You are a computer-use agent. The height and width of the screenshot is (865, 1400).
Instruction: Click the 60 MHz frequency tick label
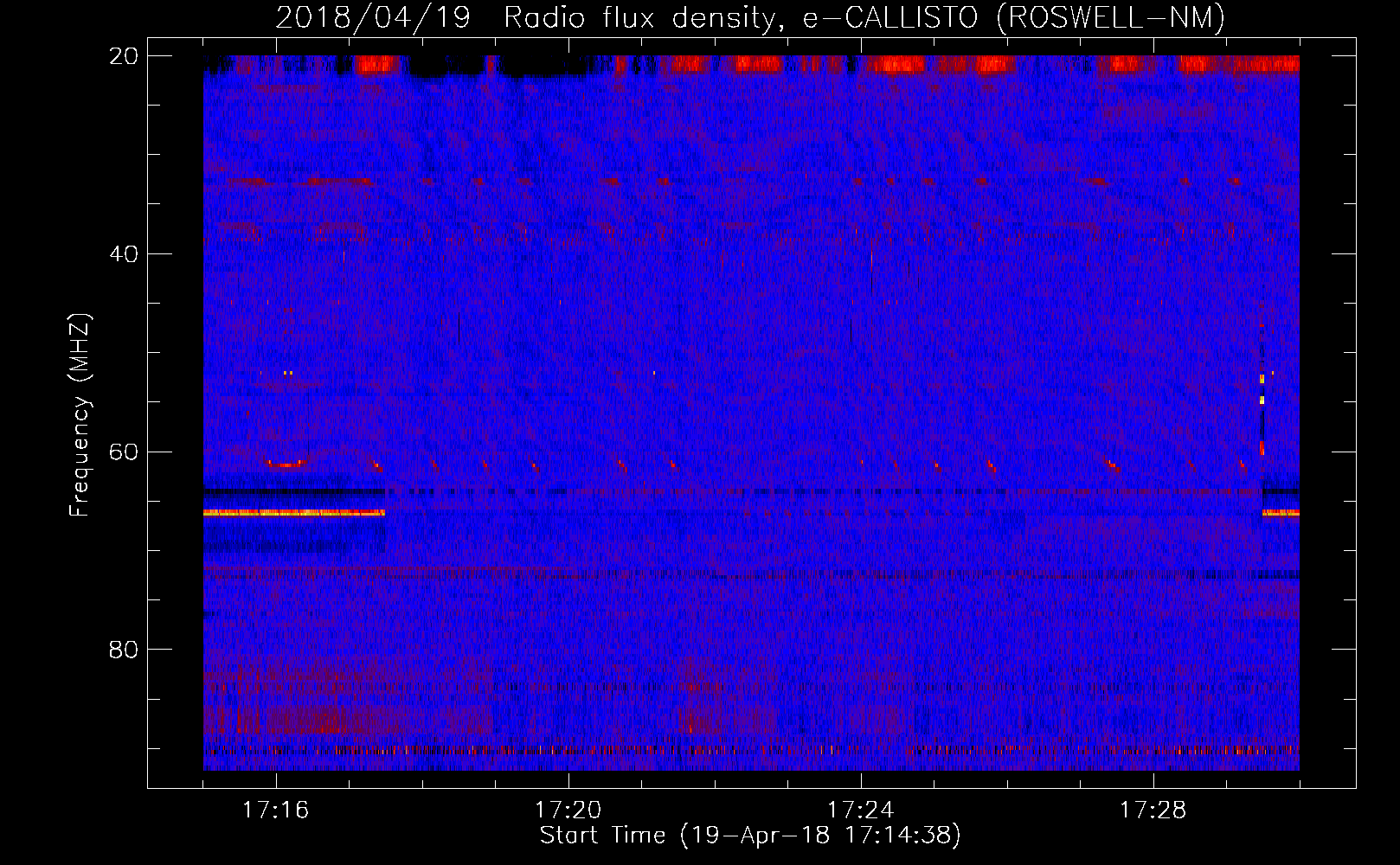(x=124, y=452)
